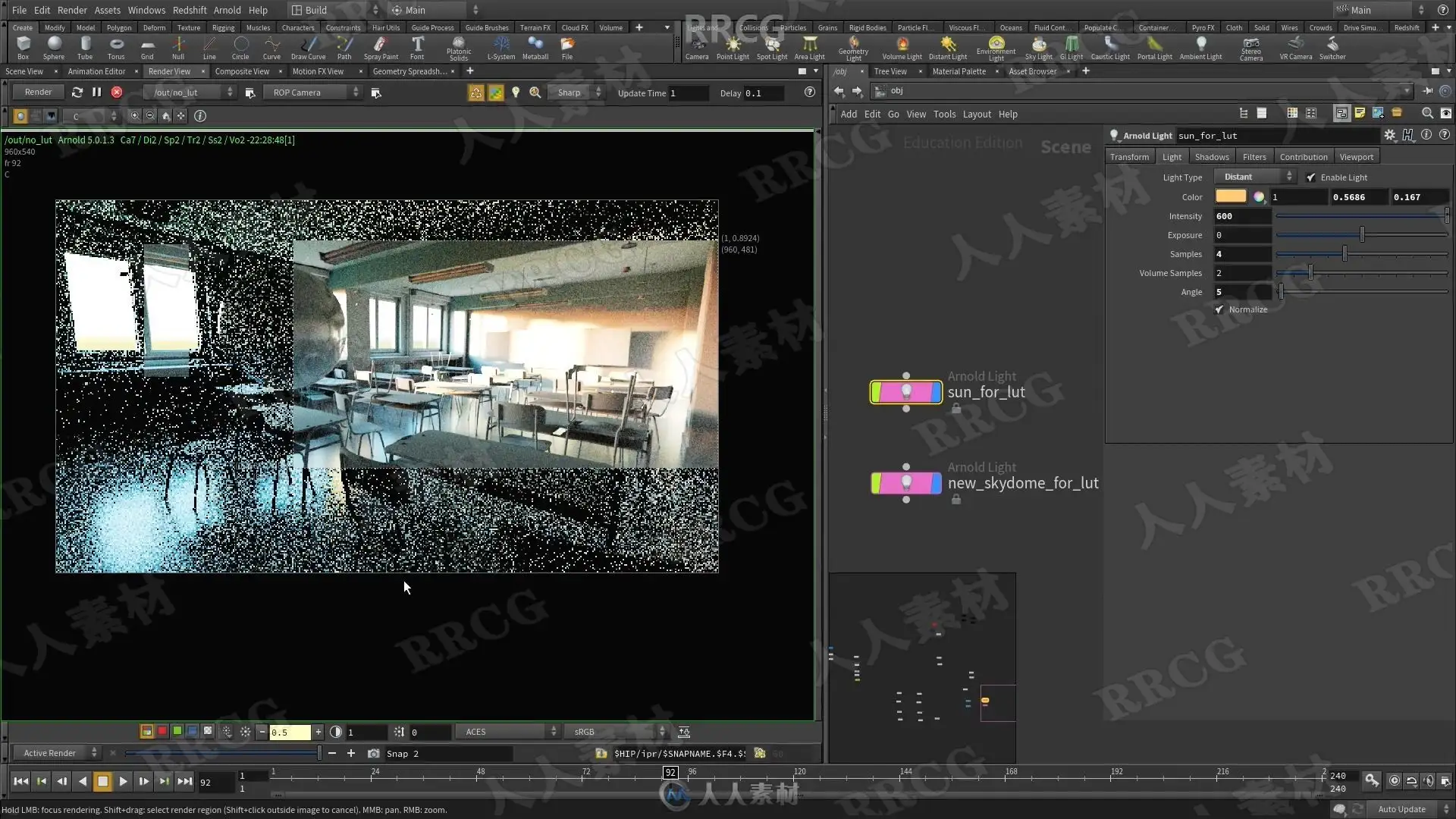Select the Spray Paint shelf tool

381,48
